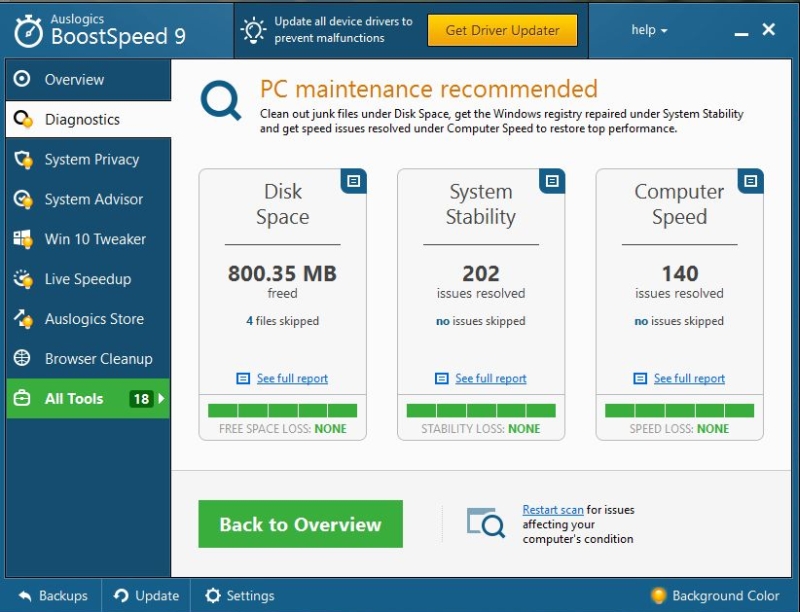Image resolution: width=800 pixels, height=612 pixels.
Task: Click the Free Space Loss green bar
Action: point(283,411)
